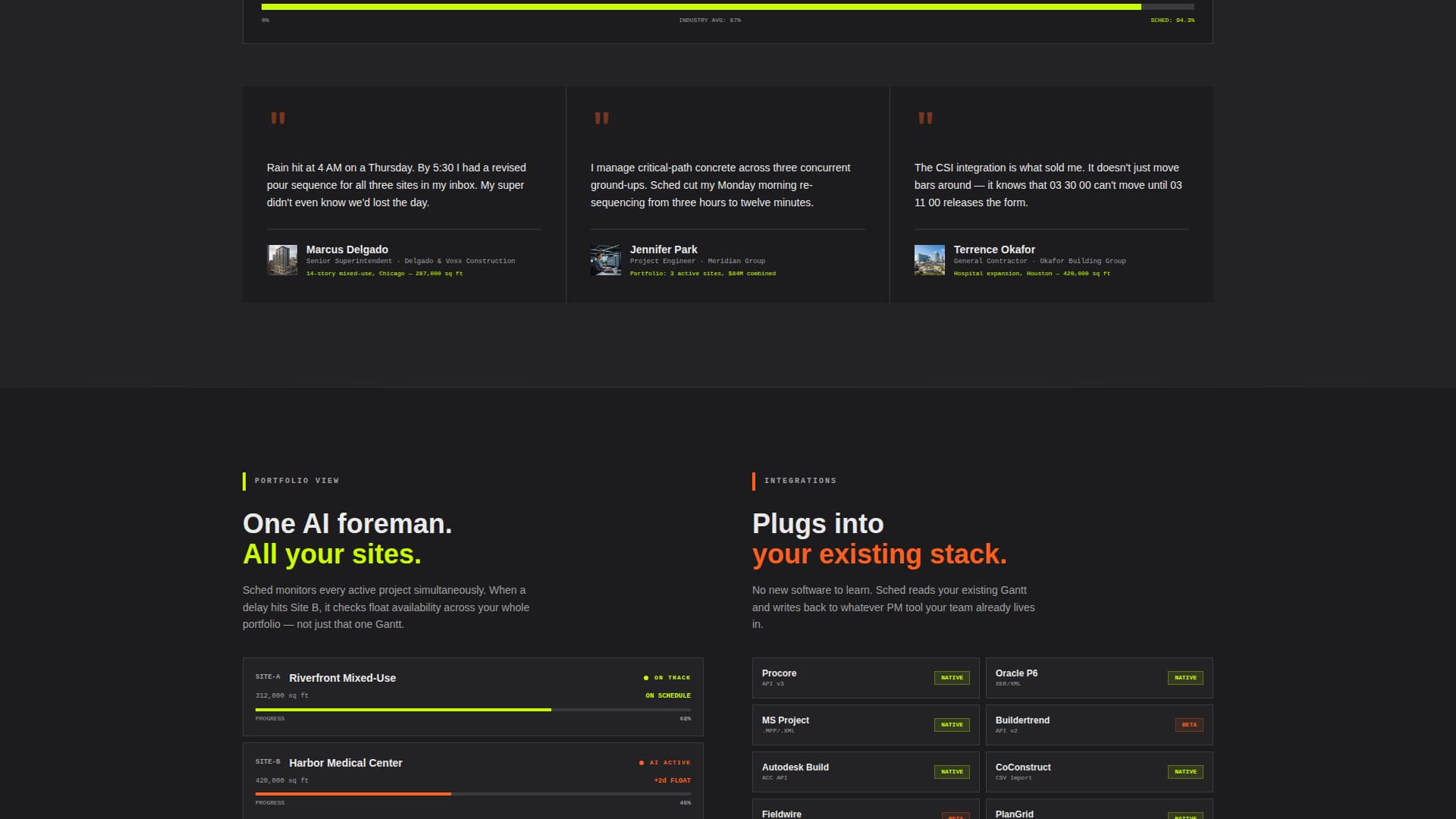Click Marcus Delgado's building avatar photo

[282, 260]
